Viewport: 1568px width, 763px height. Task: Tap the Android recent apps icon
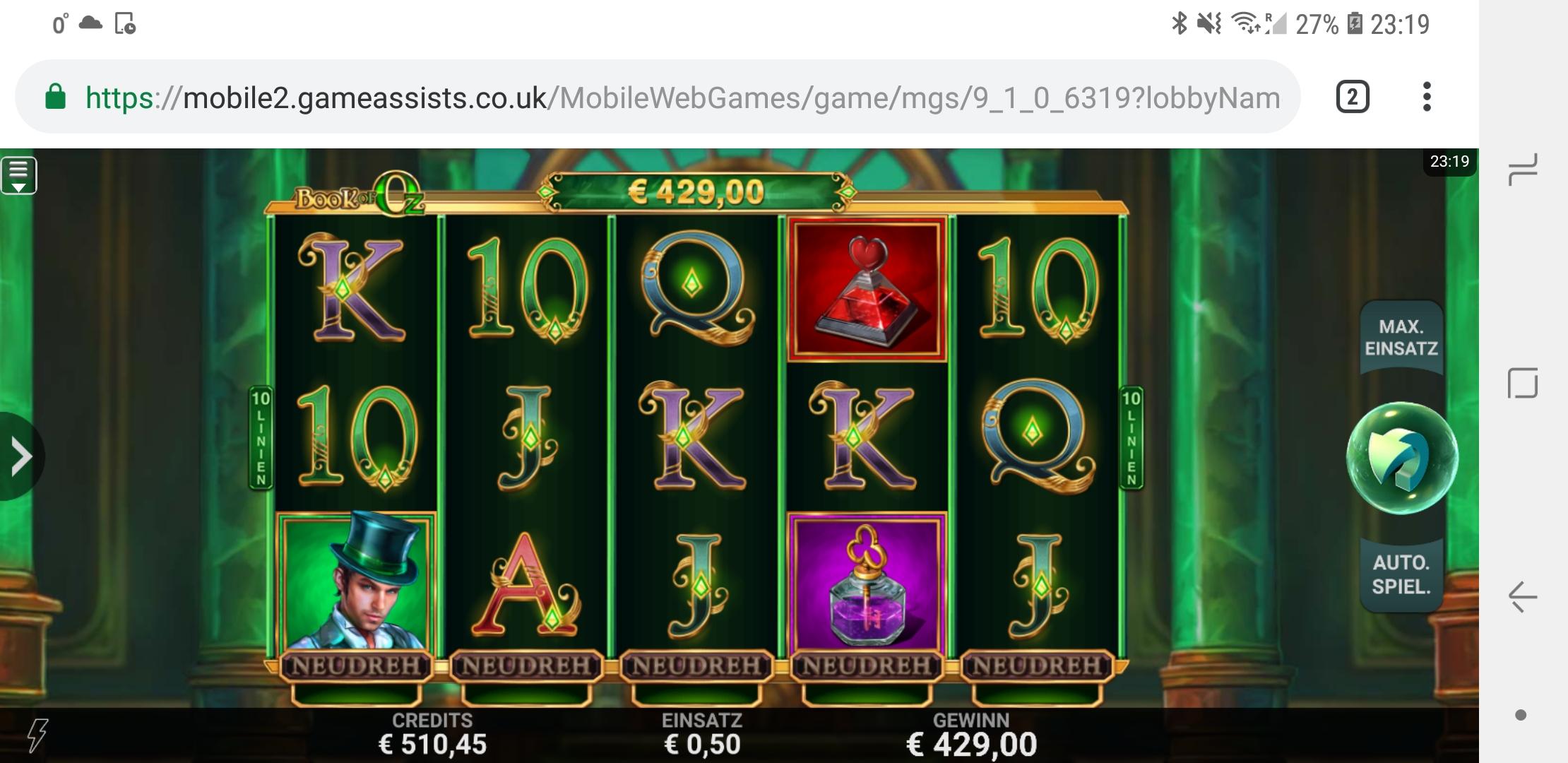(1523, 170)
